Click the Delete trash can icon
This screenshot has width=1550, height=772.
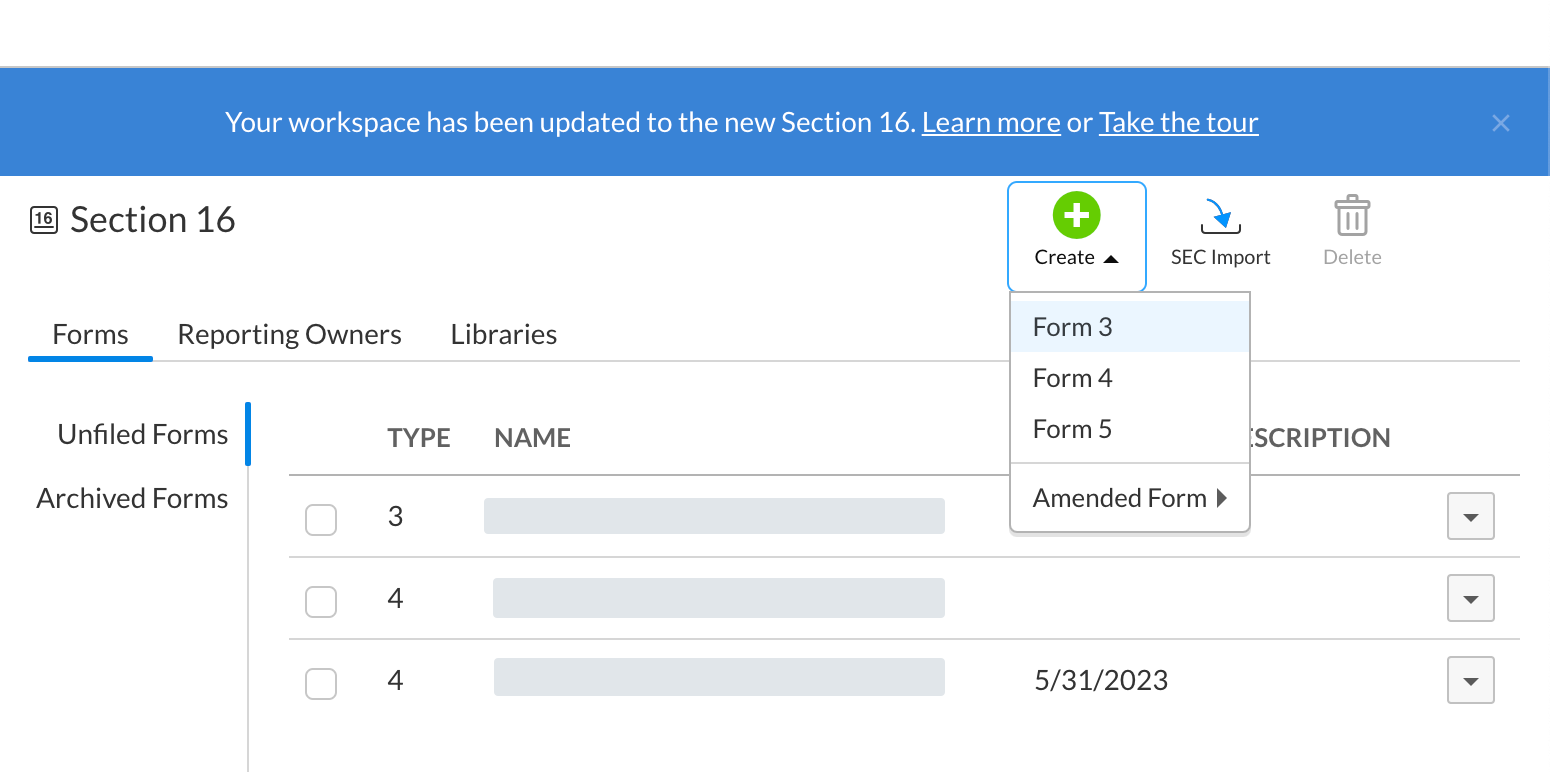coord(1352,215)
